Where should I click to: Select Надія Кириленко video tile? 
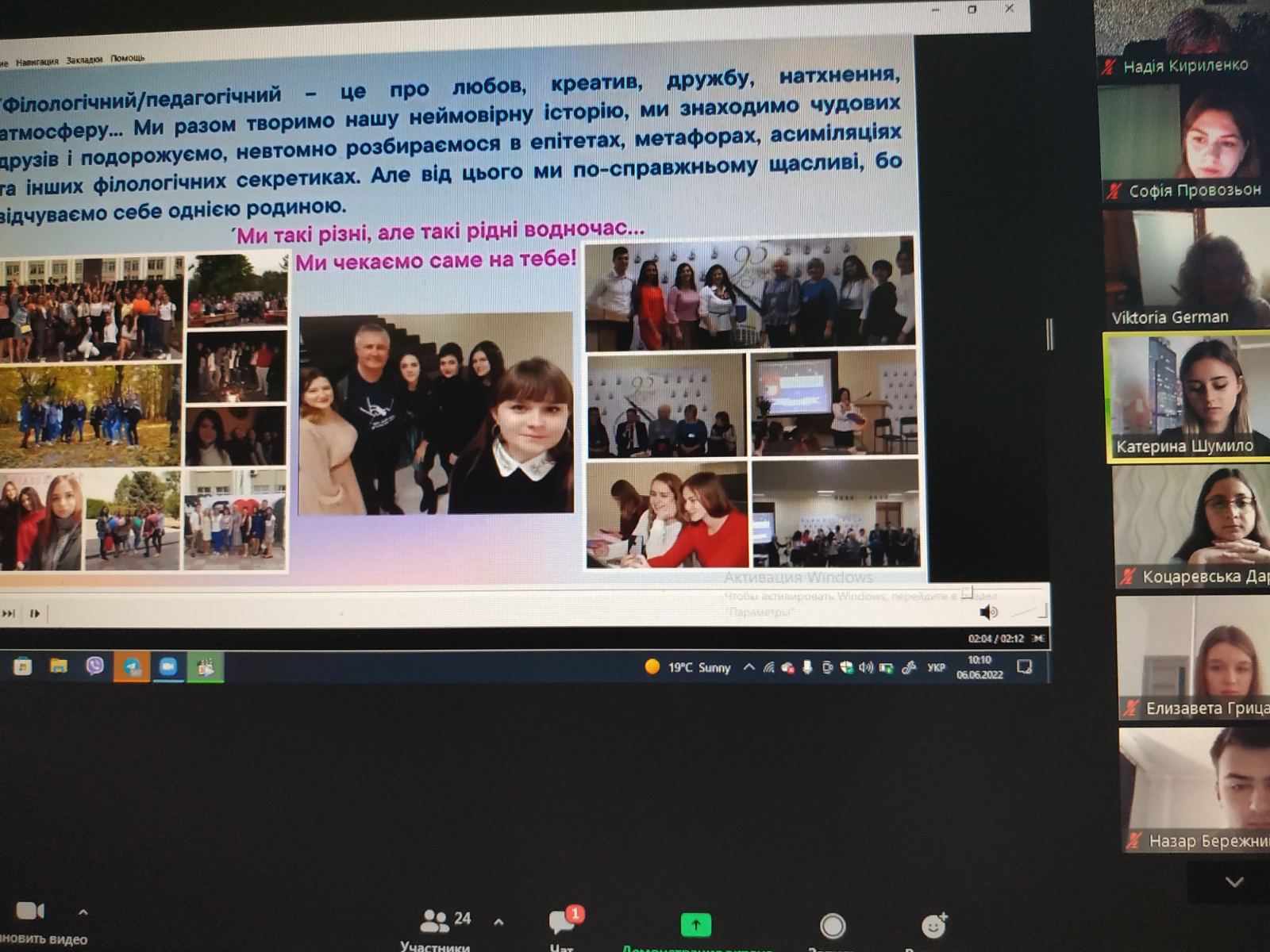tap(1183, 40)
